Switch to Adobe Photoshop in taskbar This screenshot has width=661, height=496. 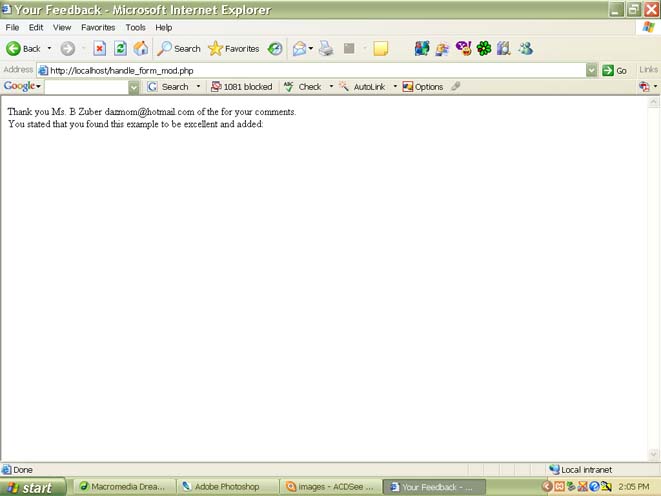point(228,487)
